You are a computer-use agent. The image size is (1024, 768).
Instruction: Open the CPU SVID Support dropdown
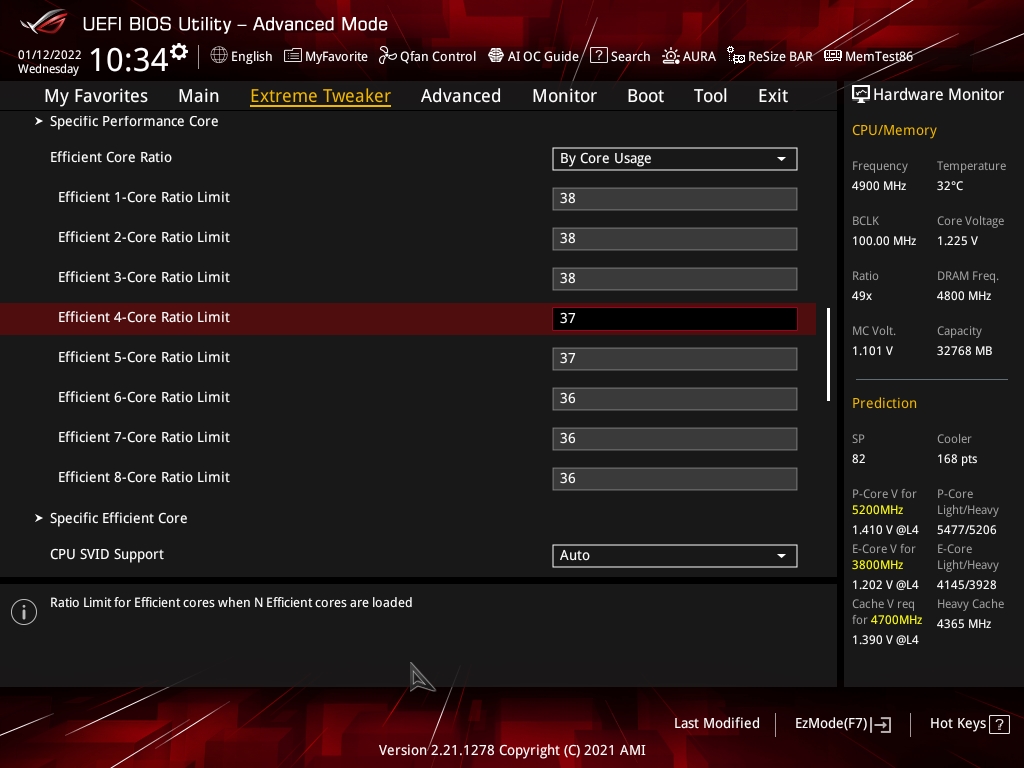[674, 555]
